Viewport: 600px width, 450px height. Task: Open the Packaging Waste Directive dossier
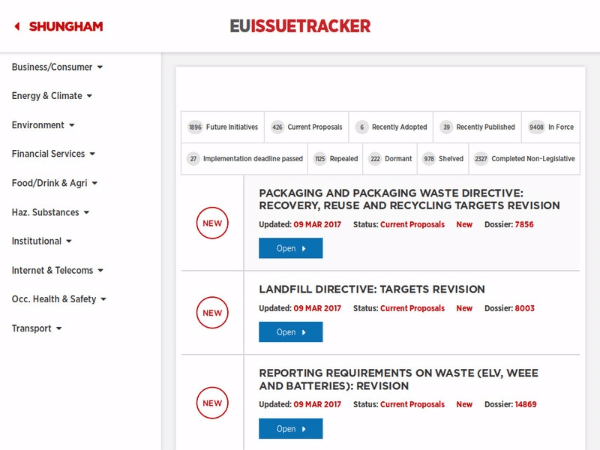click(291, 248)
